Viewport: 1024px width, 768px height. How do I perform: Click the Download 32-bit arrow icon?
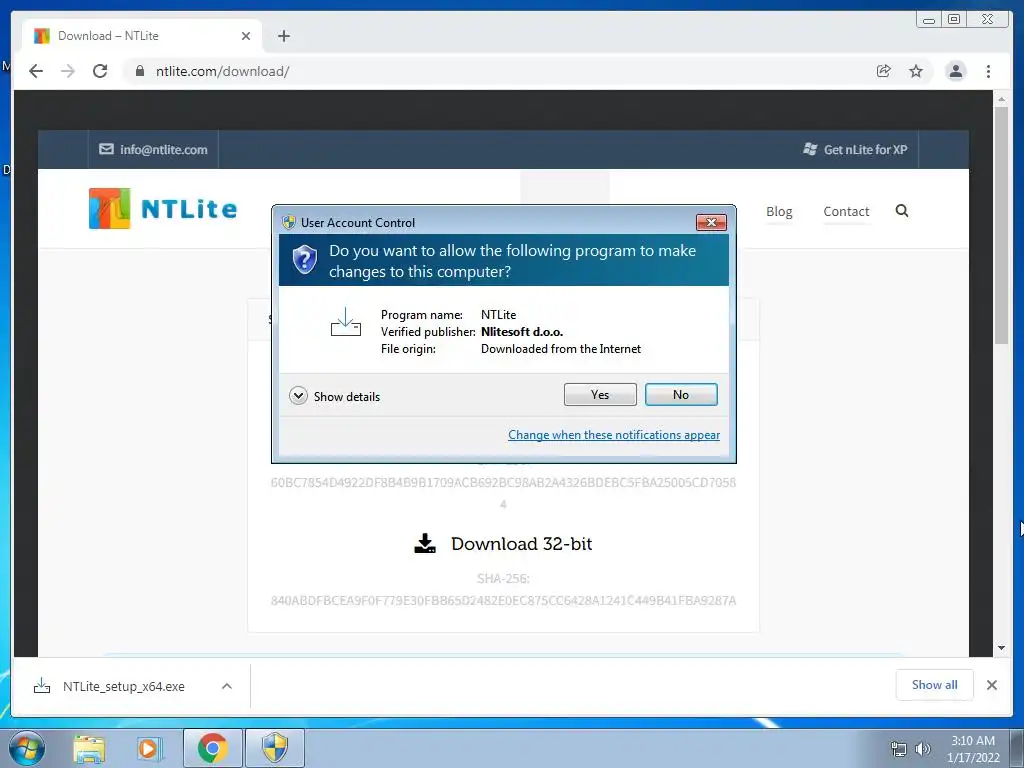(x=424, y=543)
